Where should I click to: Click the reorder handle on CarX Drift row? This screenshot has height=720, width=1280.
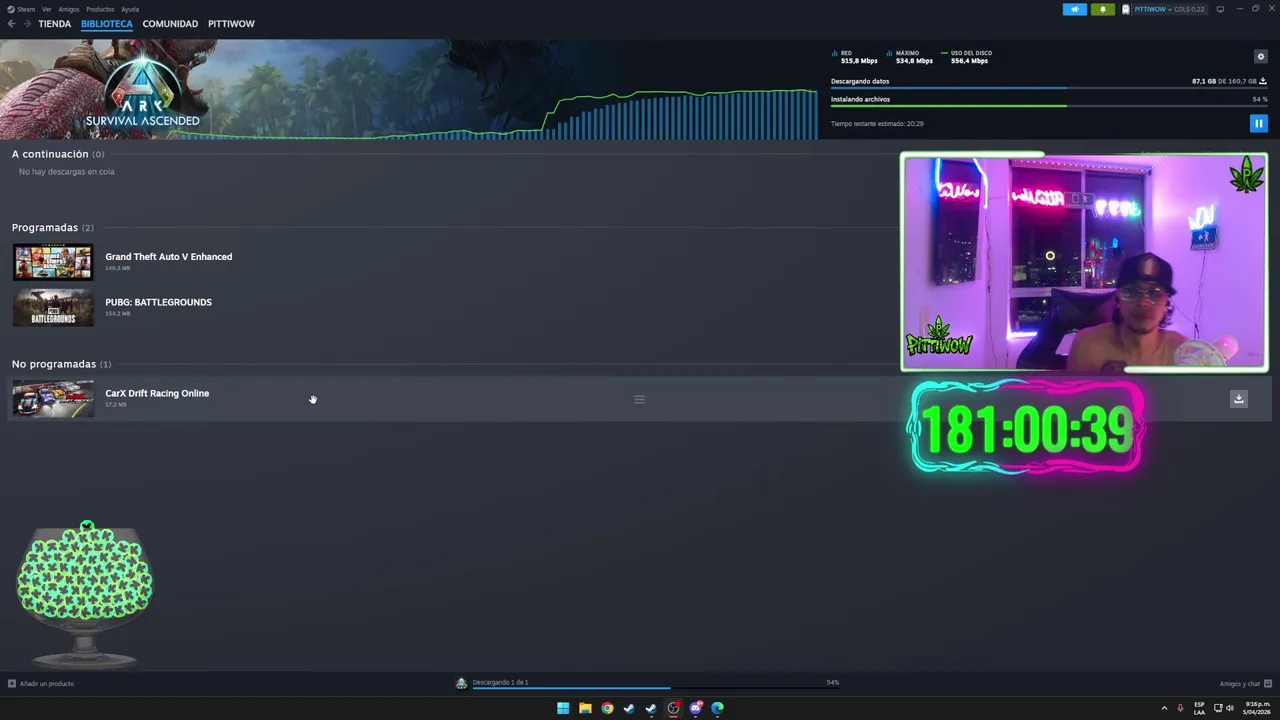click(639, 400)
